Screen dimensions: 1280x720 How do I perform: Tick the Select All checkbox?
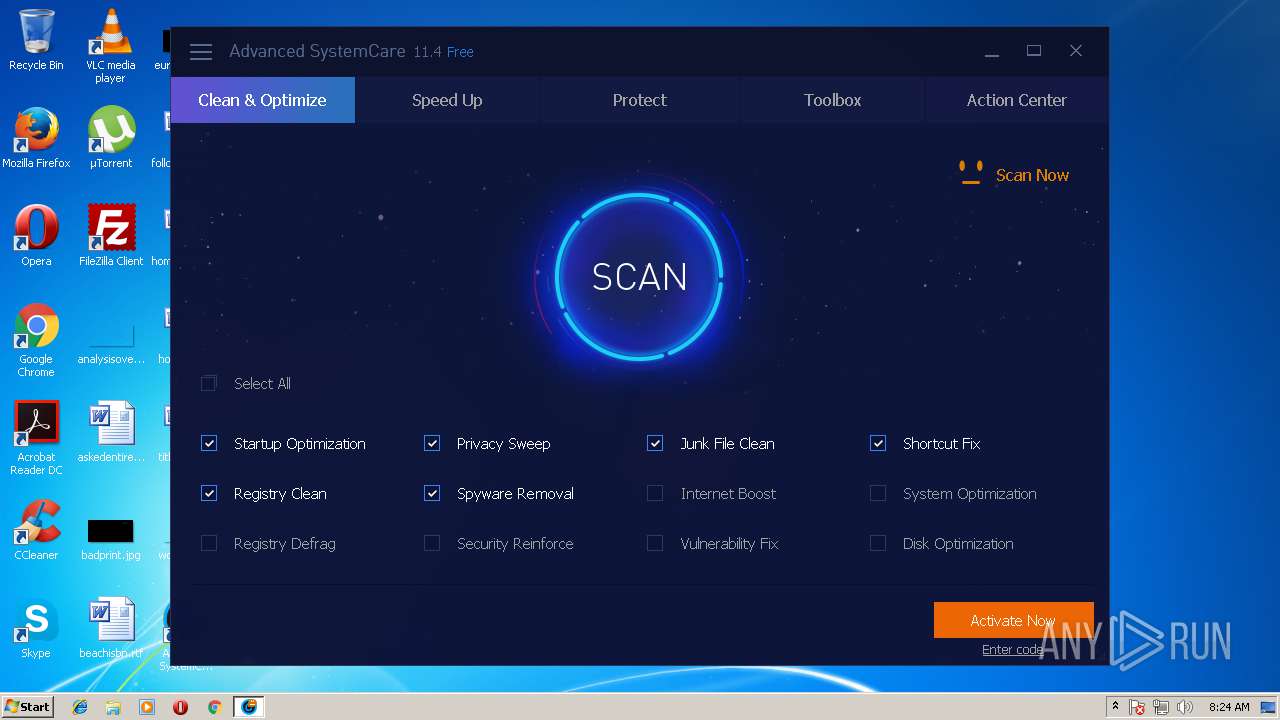tap(209, 383)
